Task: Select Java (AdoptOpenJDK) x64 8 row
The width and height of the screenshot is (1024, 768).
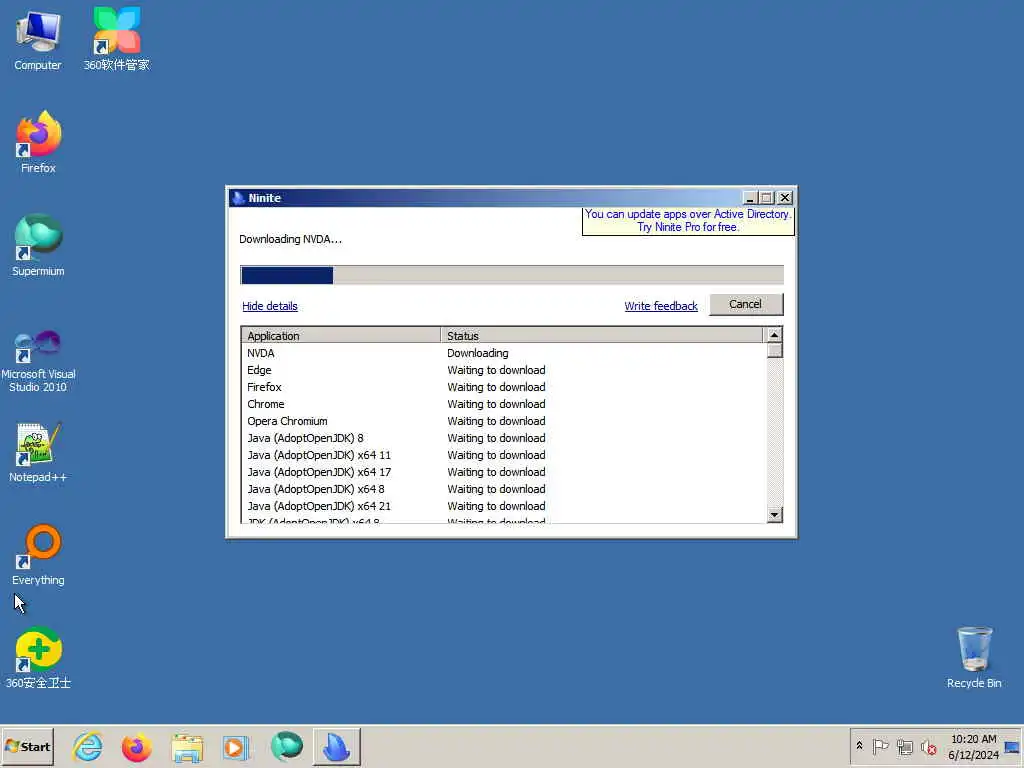Action: [x=503, y=489]
